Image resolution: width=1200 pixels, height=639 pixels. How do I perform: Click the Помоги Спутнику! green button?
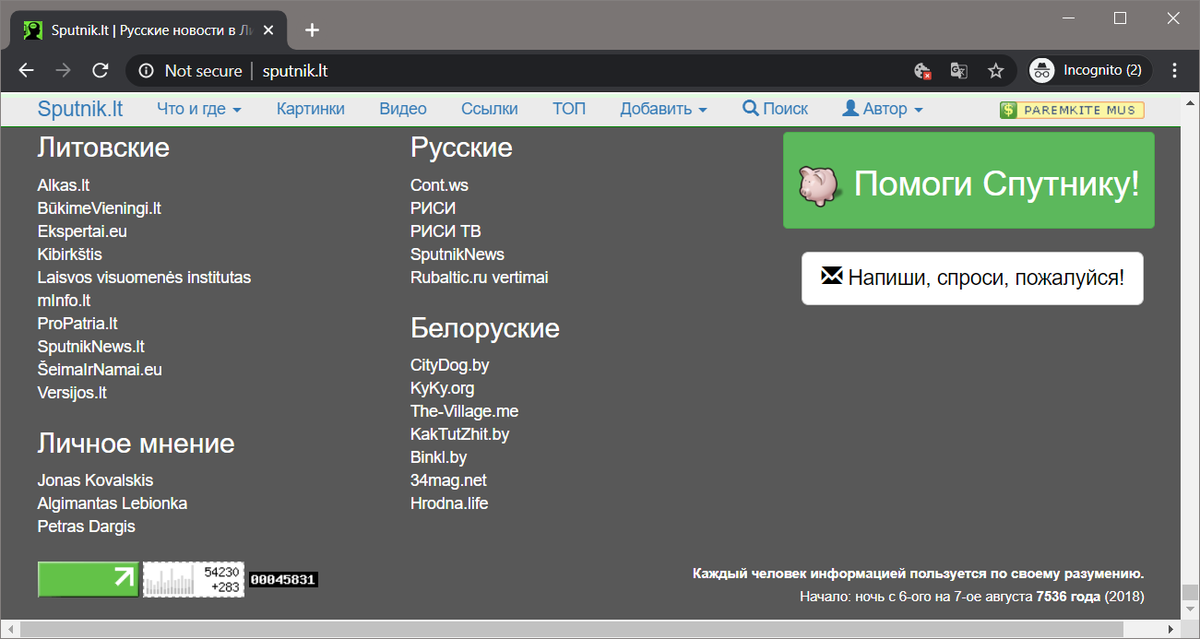point(968,181)
